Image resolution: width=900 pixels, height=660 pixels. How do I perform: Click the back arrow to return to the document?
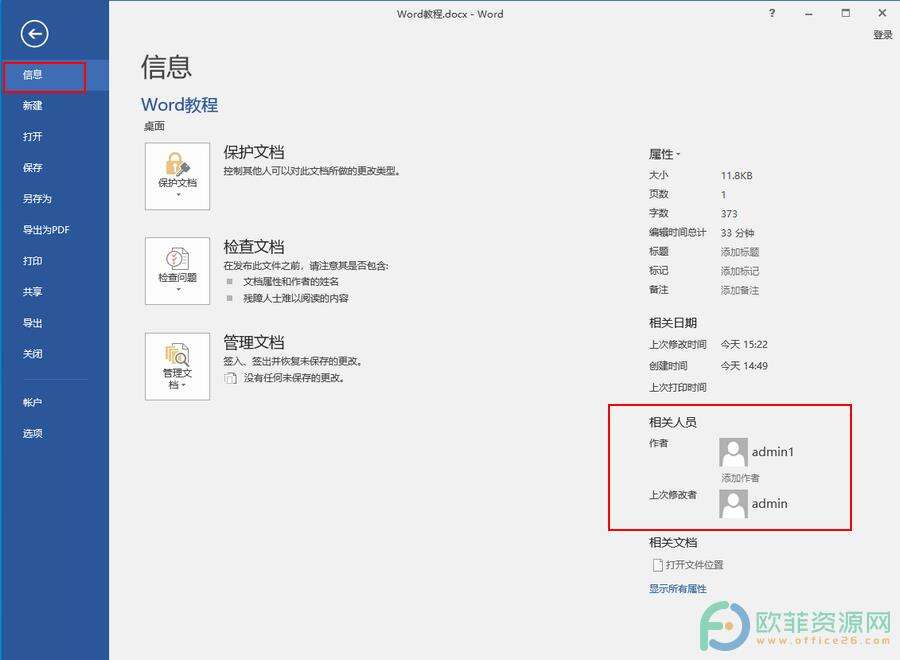tap(34, 34)
